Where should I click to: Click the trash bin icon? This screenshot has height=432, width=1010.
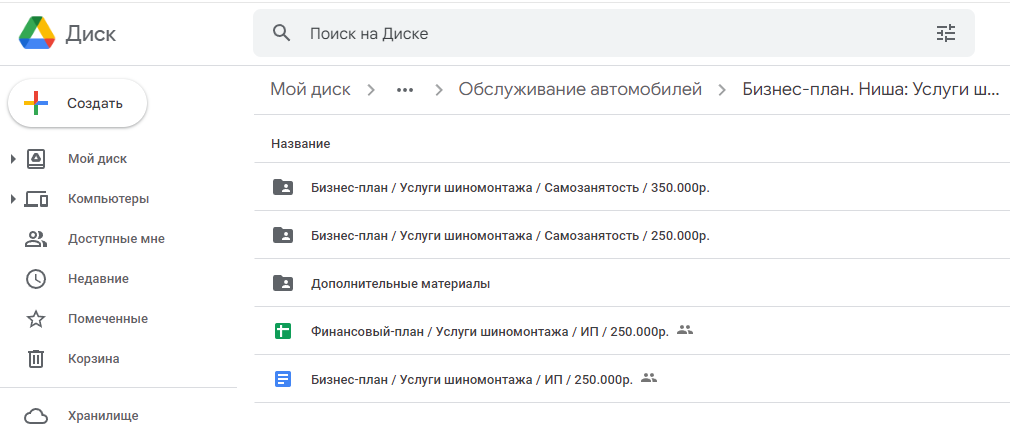tap(36, 359)
